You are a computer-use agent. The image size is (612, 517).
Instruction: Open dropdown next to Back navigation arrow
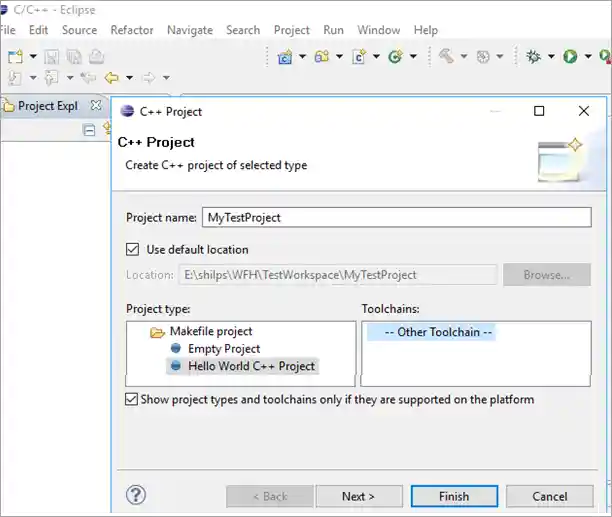coord(129,78)
